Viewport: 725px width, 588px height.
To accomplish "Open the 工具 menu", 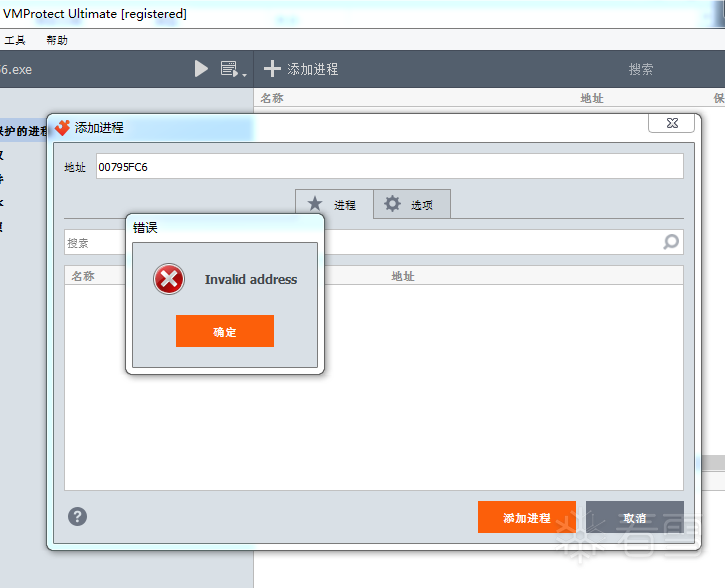I will tap(15, 40).
